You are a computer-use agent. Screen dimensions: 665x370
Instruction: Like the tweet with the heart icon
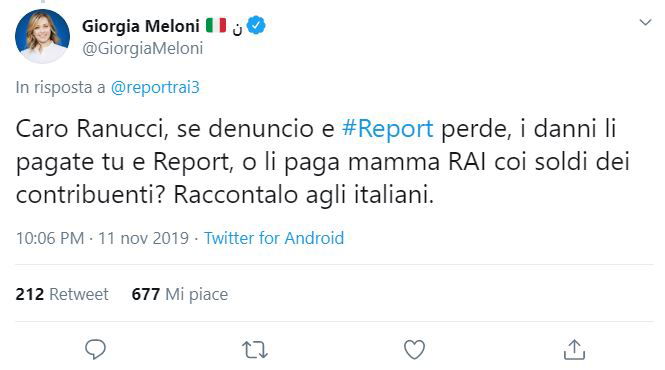click(414, 350)
